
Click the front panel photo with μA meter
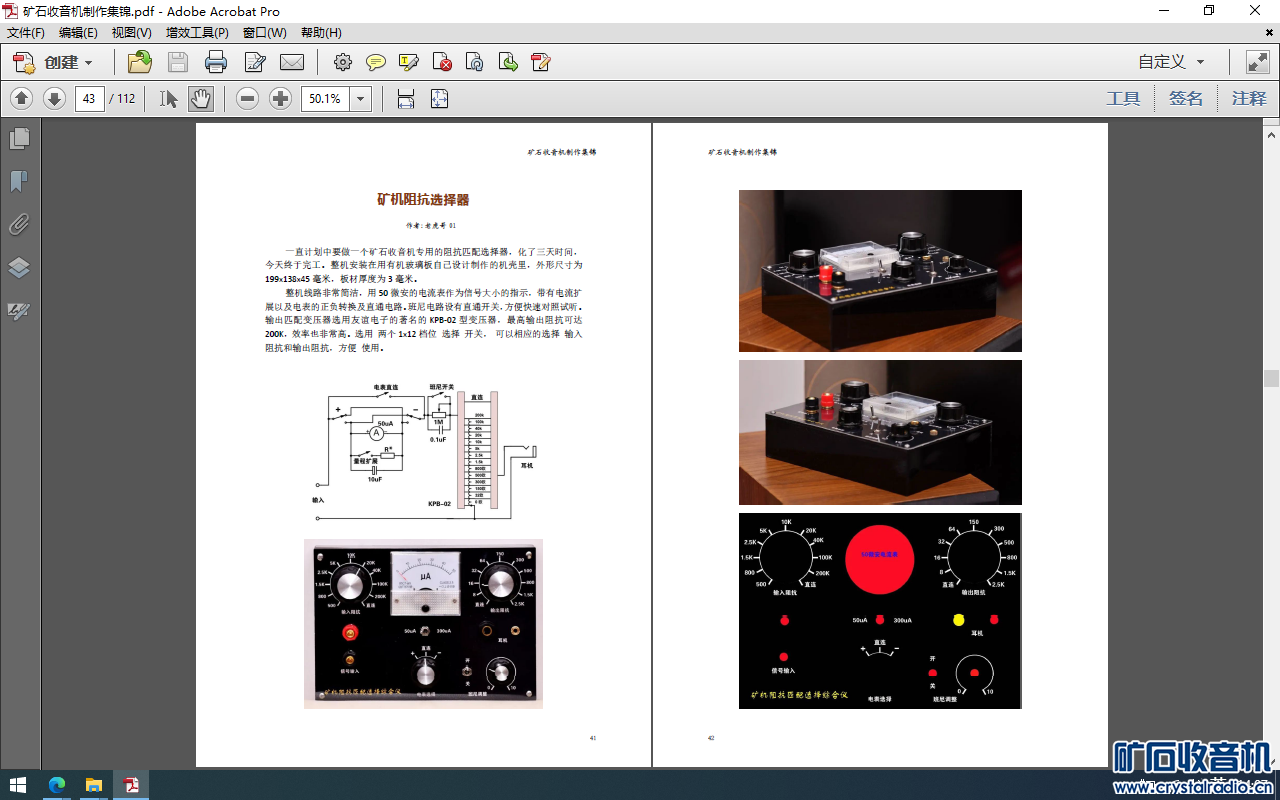click(423, 624)
